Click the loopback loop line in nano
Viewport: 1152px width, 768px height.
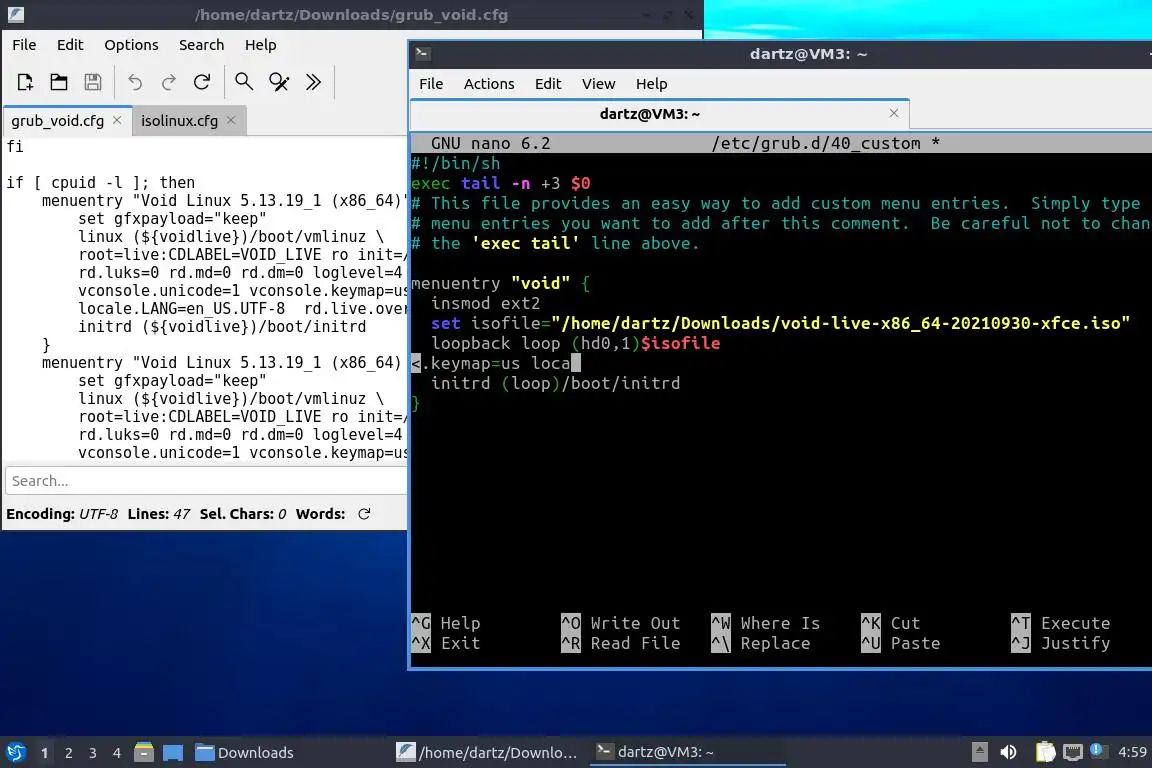[575, 343]
